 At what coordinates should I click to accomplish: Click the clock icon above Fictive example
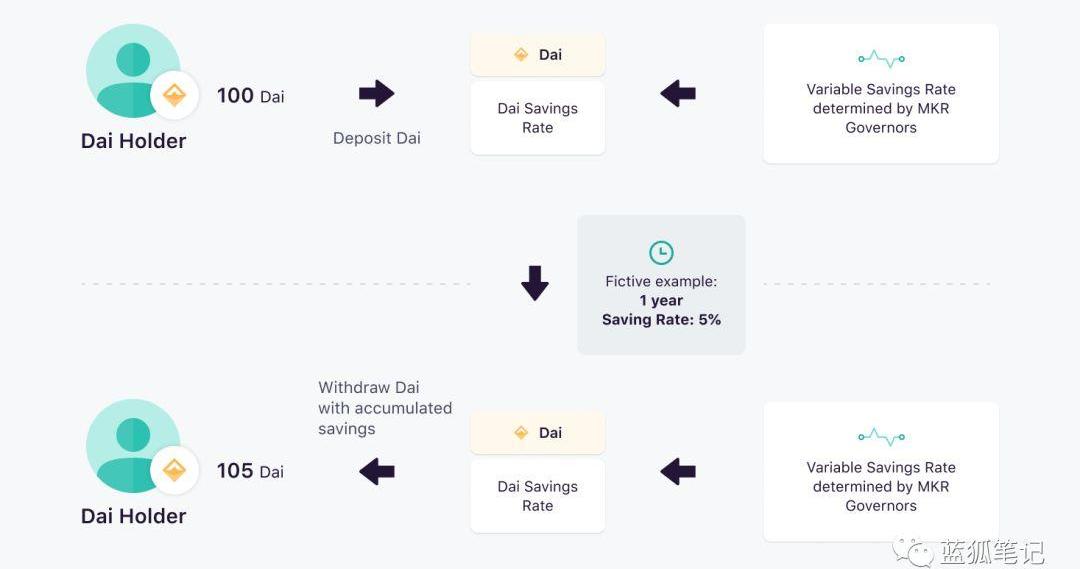(661, 252)
